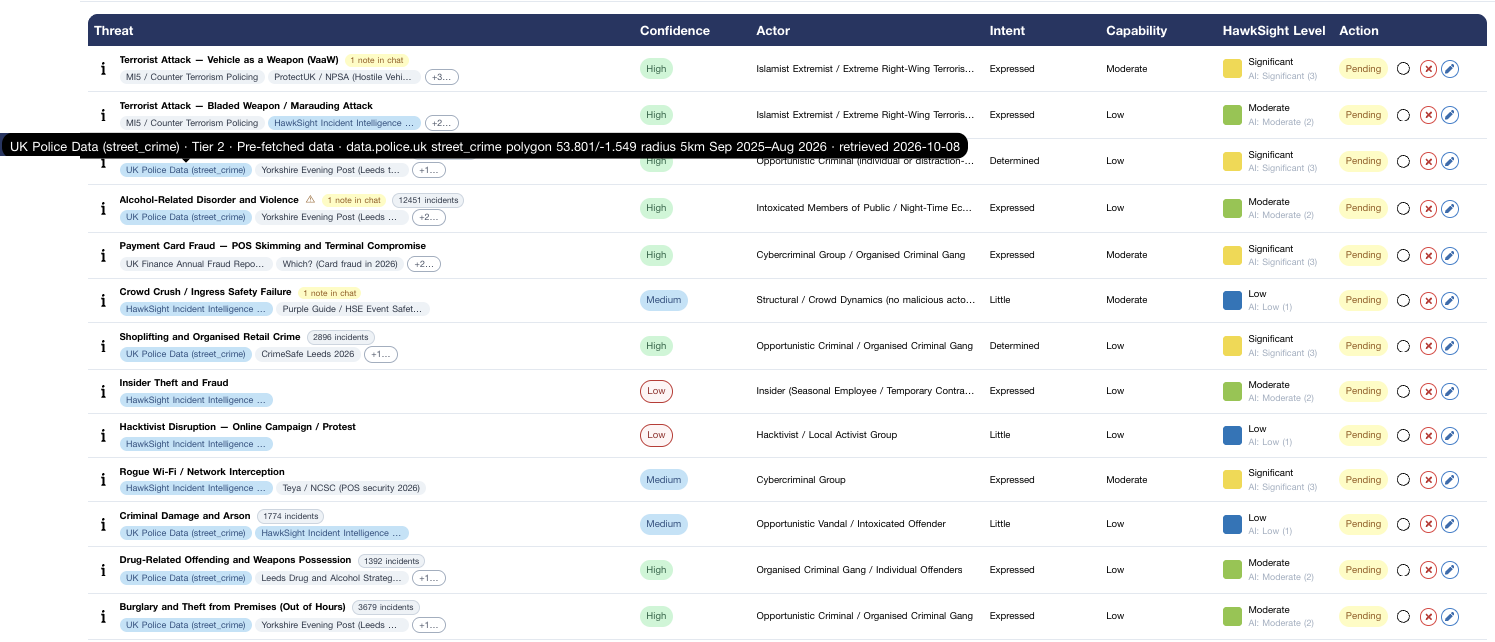Open info icon for Bladed Weapon / Marauding Attack
The image size is (1495, 642).
[x=103, y=115]
